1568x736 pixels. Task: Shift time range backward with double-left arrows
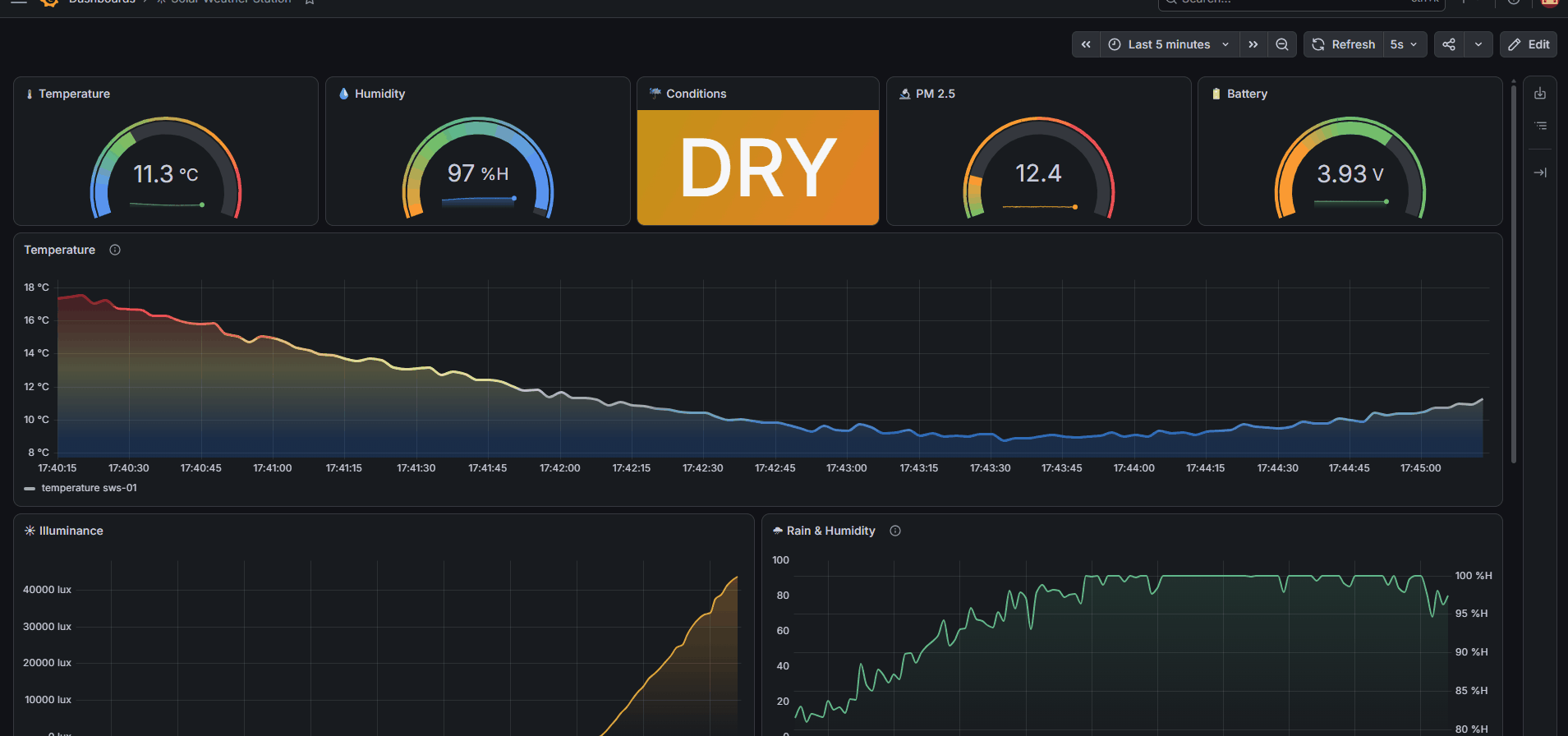click(x=1086, y=44)
